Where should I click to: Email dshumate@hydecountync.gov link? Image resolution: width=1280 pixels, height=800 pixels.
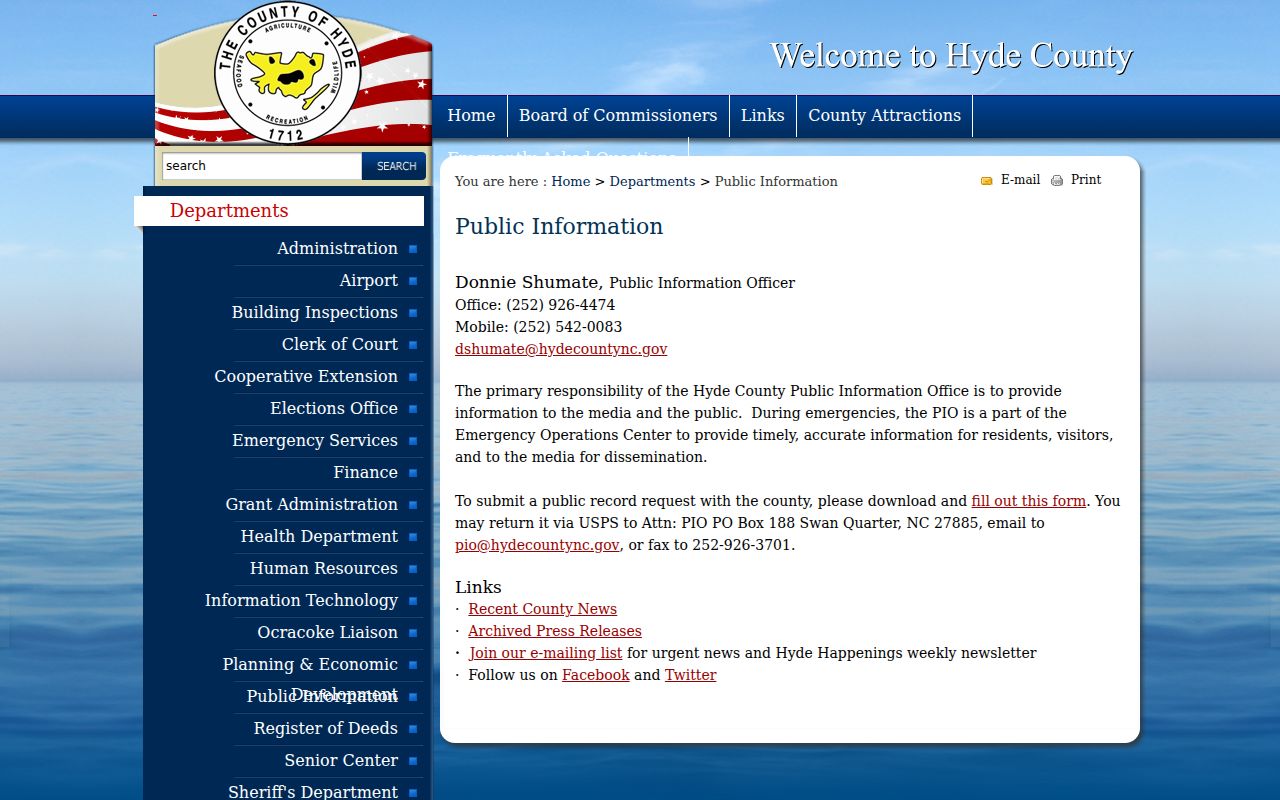[x=561, y=349]
